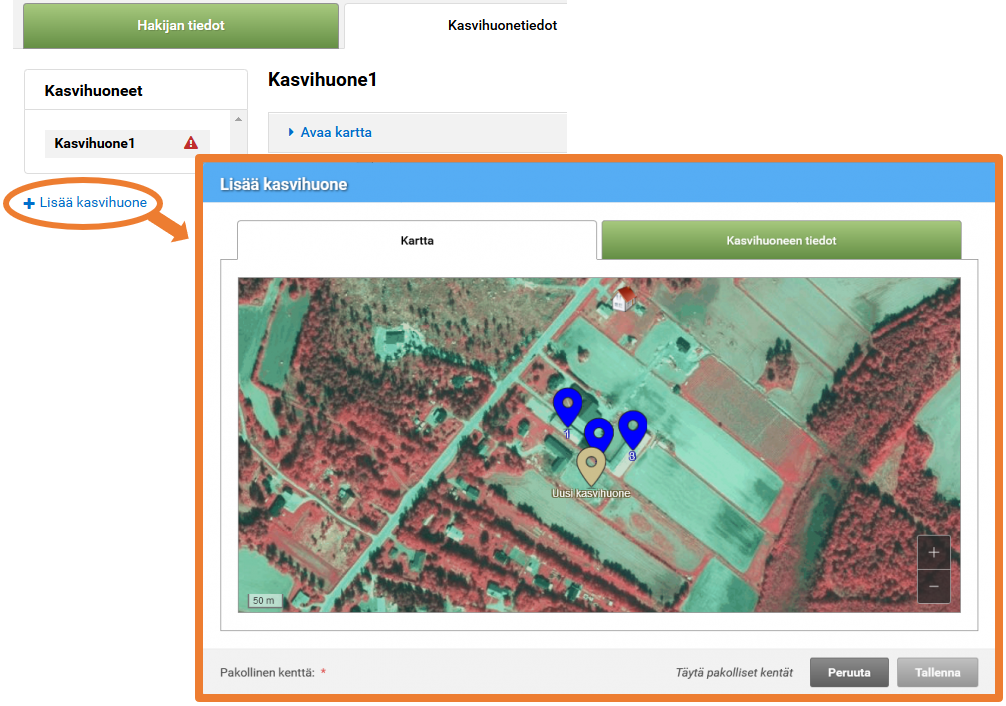Click the red warning triangle beside Kasvihuone1
Image resolution: width=1006 pixels, height=706 pixels.
point(191,144)
